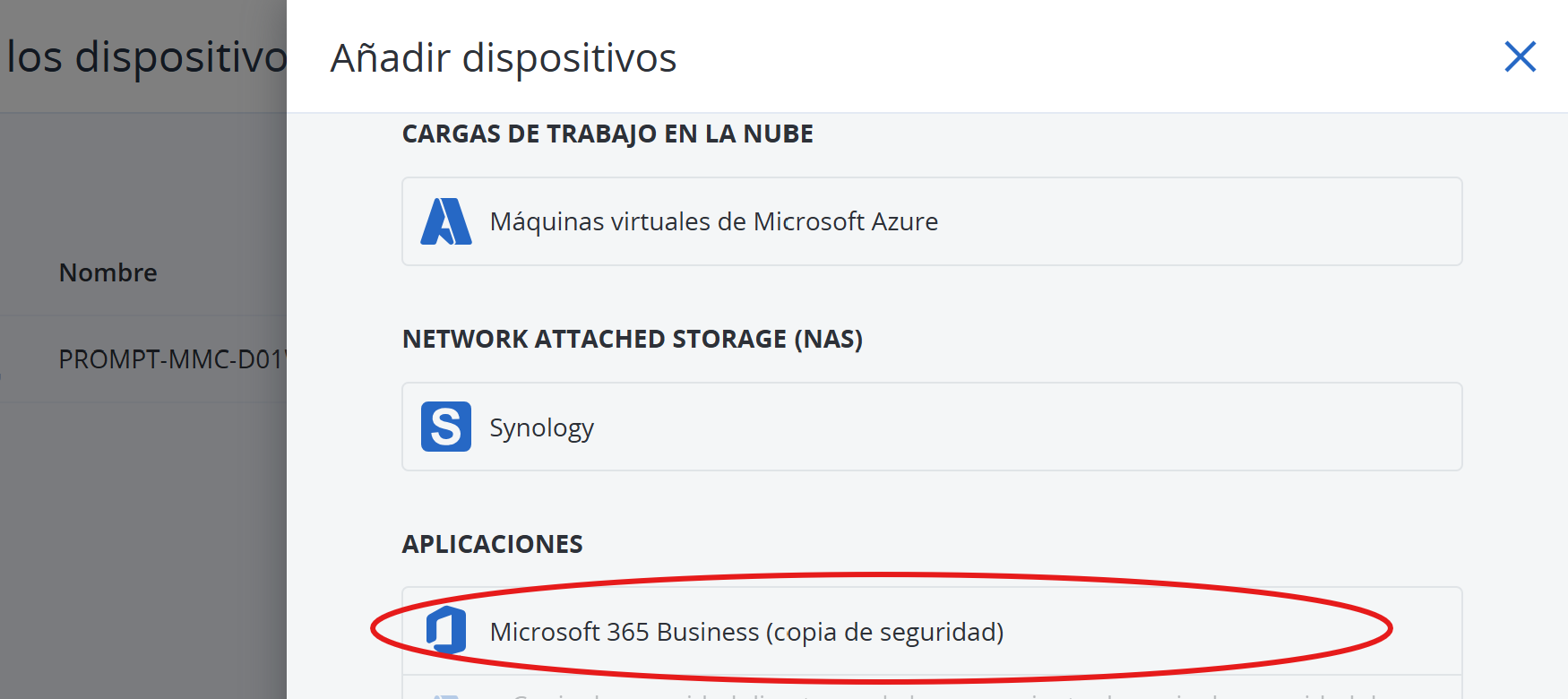1568x699 pixels.
Task: Click the Network Attached Storage (NAS) heading
Action: (632, 339)
